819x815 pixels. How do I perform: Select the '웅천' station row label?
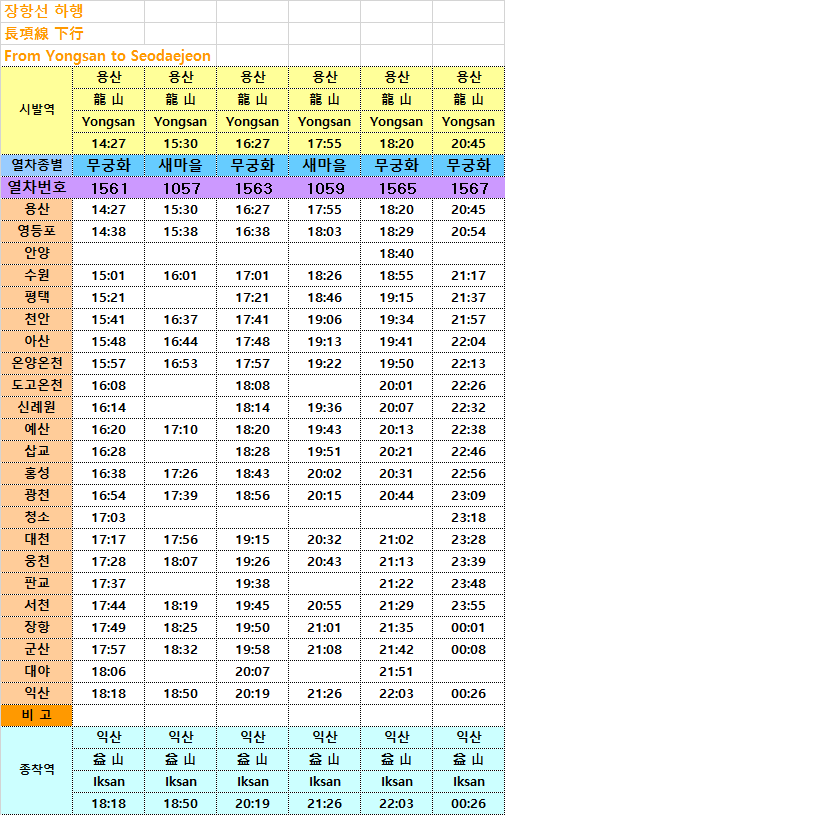click(x=37, y=561)
